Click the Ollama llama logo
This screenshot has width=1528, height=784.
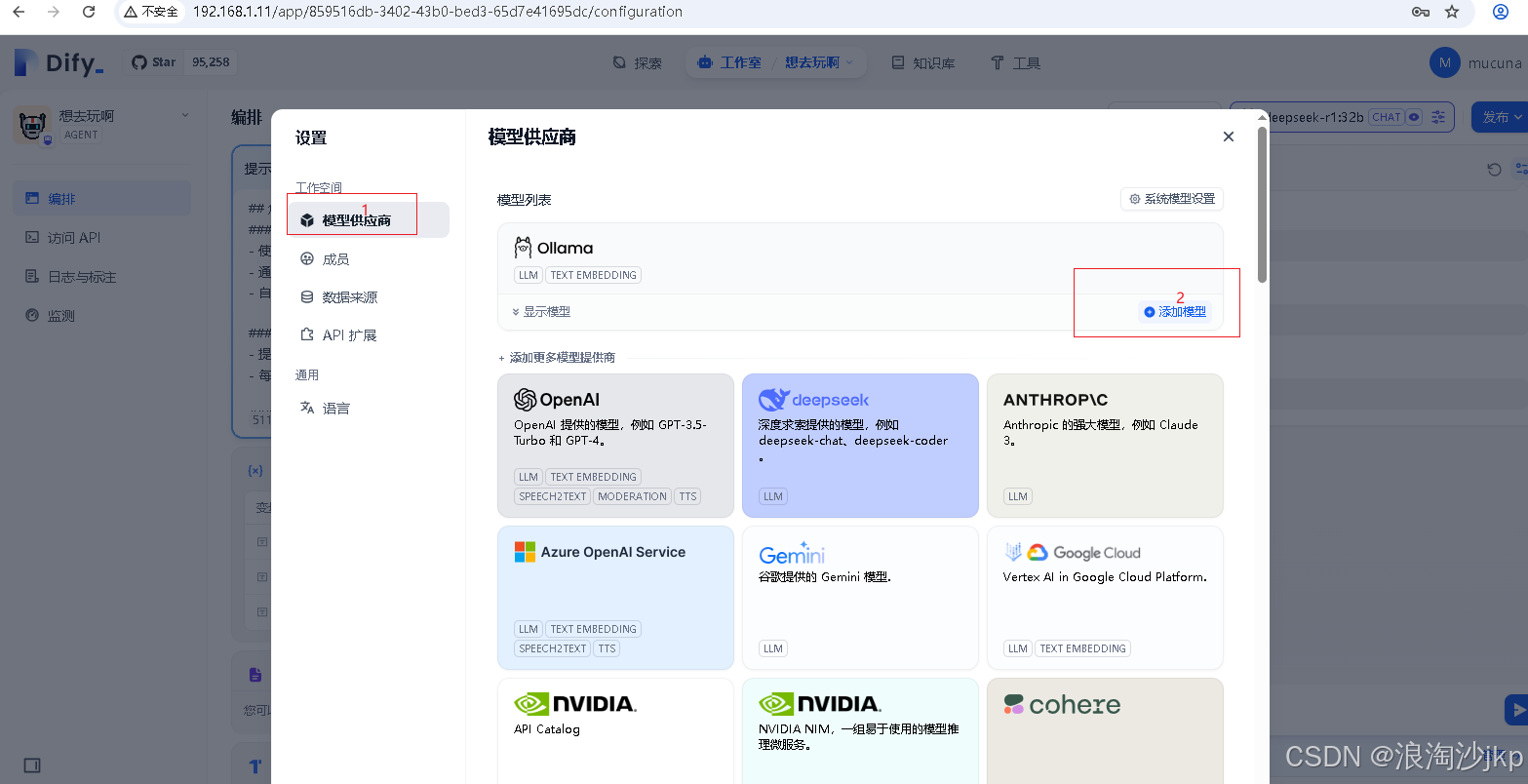tap(524, 248)
